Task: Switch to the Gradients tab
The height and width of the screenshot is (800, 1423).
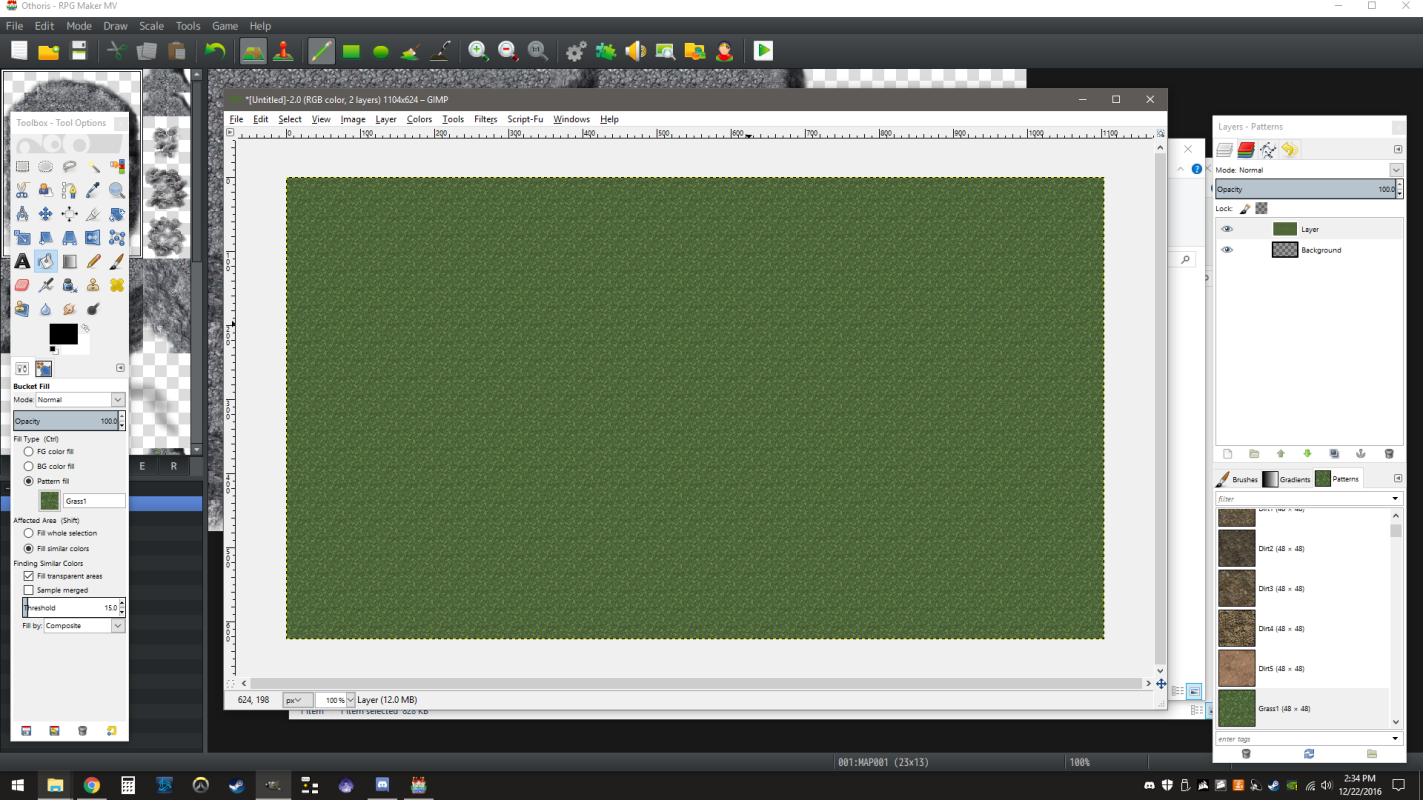Action: [x=1287, y=479]
